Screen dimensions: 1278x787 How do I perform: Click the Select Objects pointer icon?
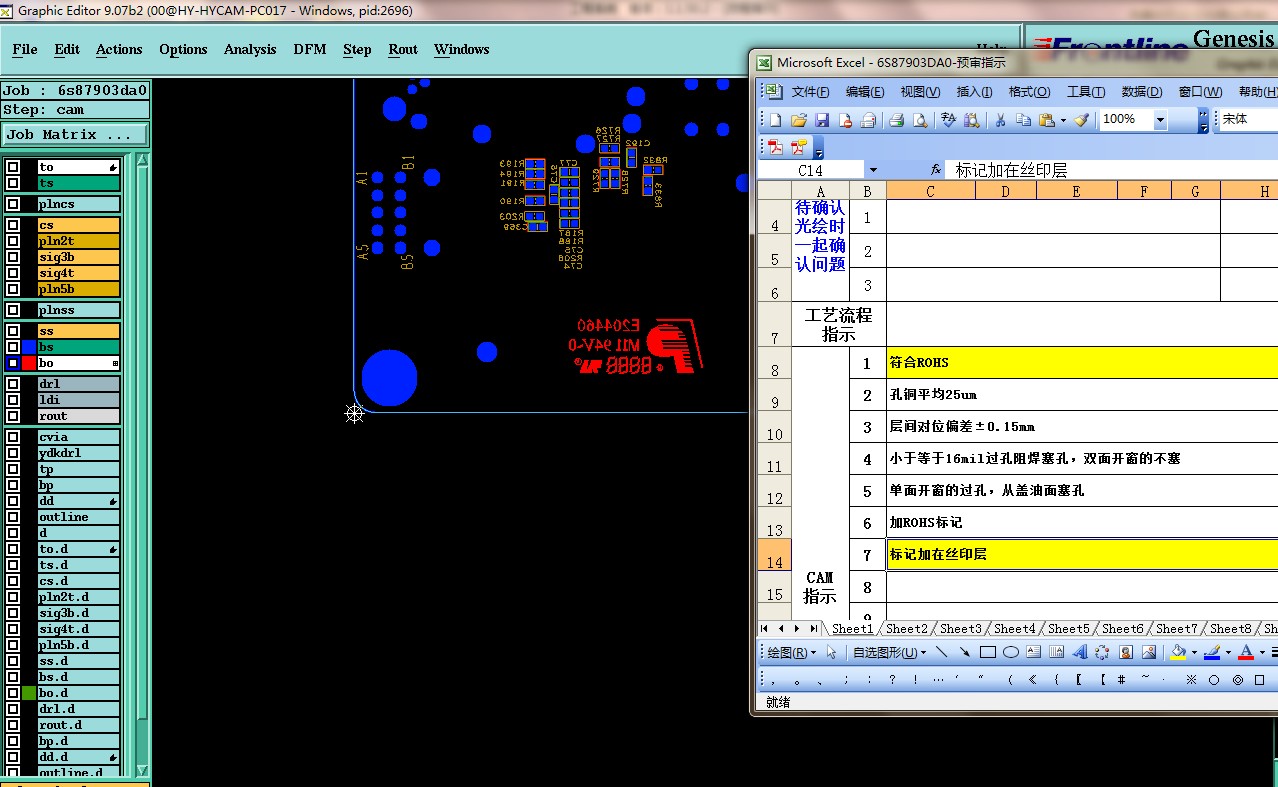click(831, 653)
